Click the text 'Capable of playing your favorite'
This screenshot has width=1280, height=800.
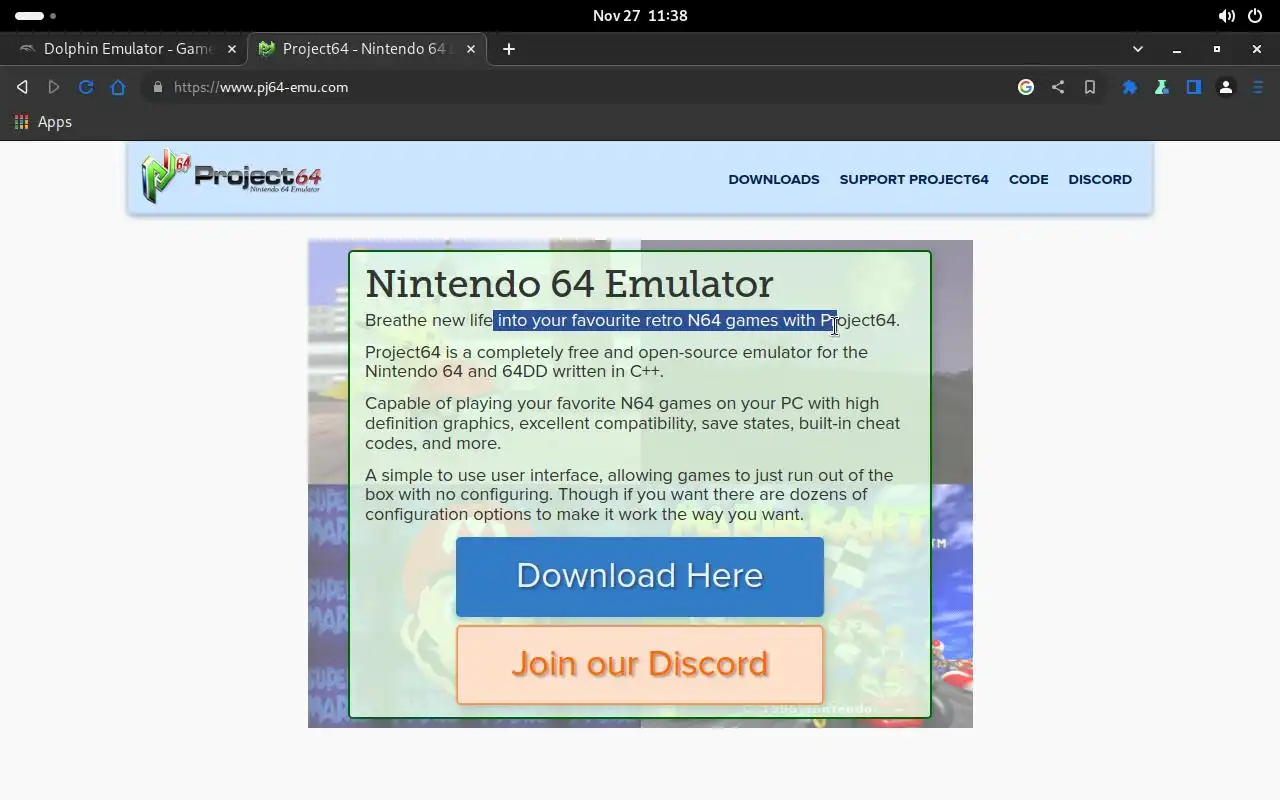click(490, 403)
